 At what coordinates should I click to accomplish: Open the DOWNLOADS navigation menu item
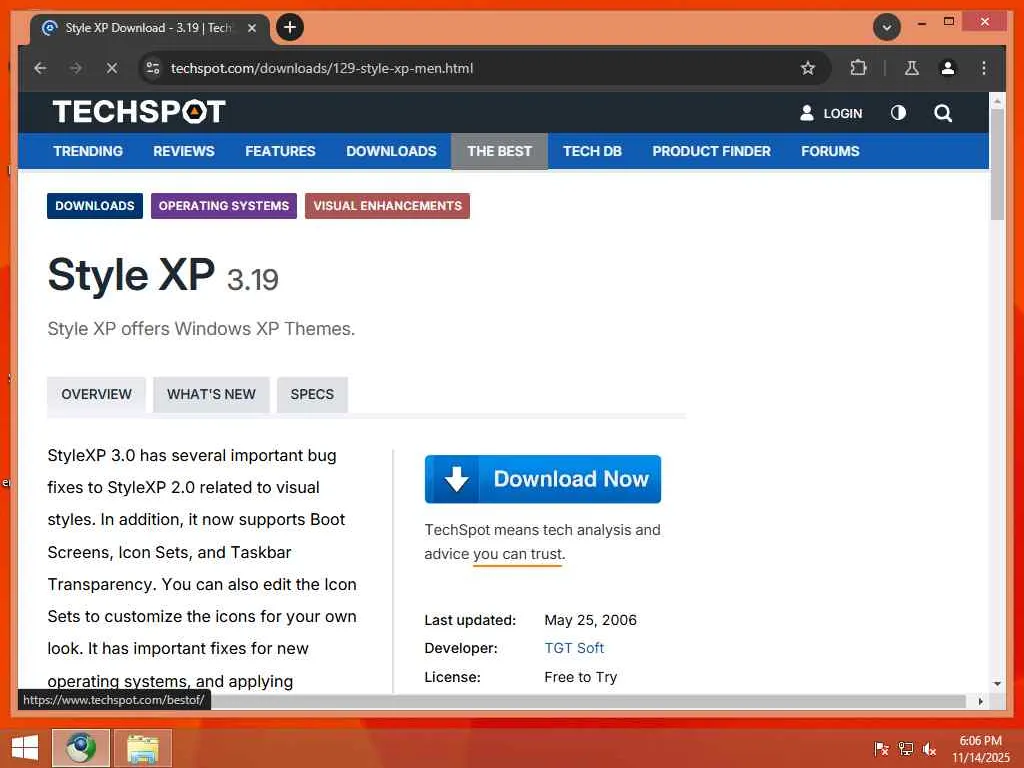[391, 152]
